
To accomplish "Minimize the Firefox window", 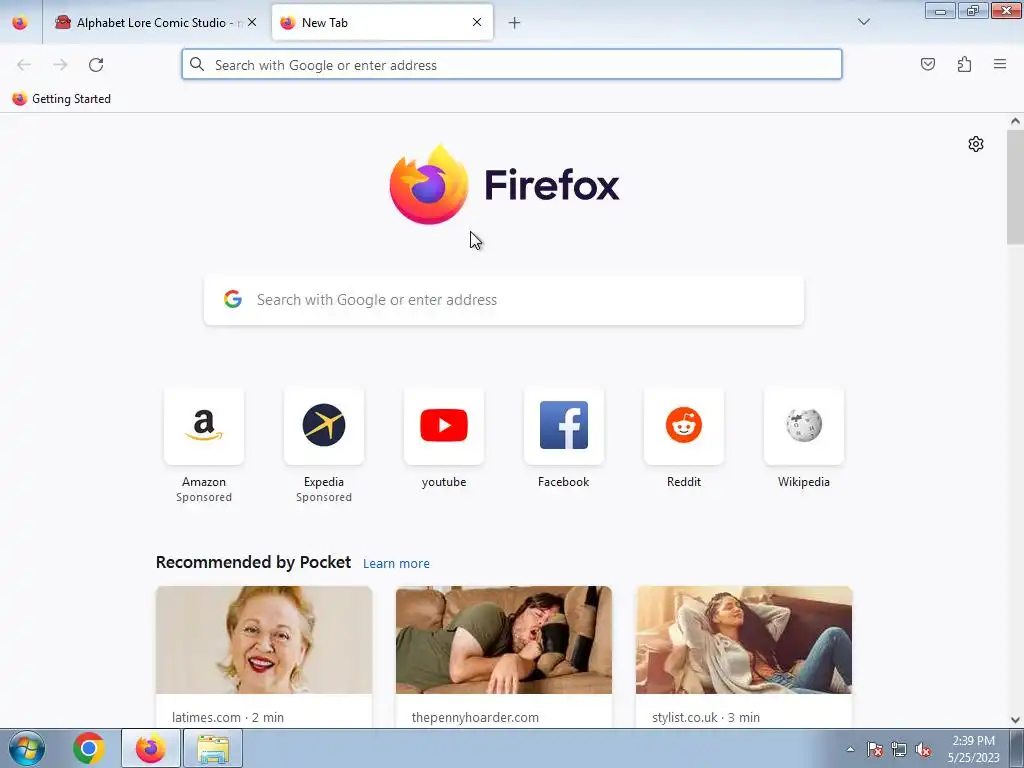I will (x=940, y=10).
